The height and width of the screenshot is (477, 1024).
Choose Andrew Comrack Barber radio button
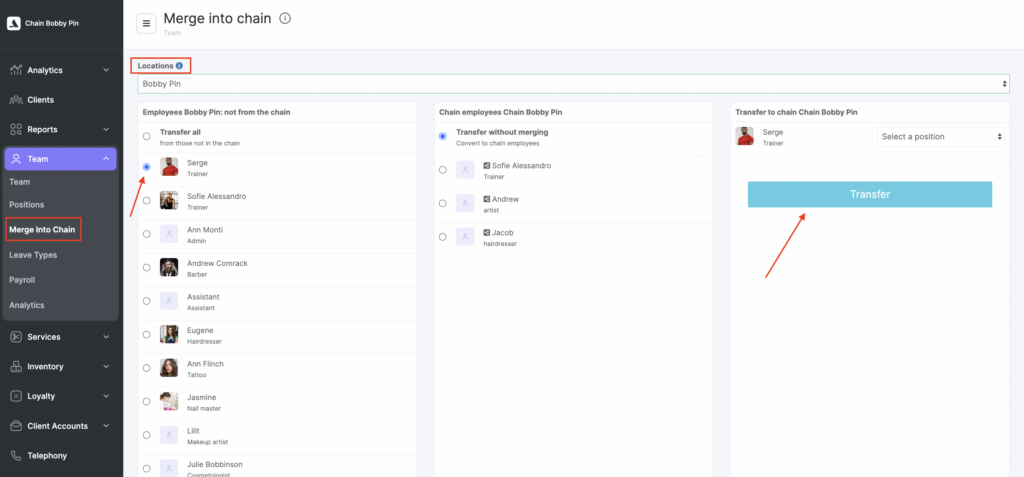147,267
